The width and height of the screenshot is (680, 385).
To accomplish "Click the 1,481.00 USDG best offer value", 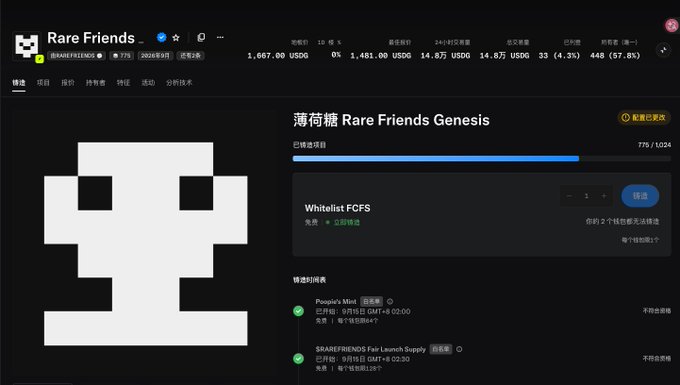I will (381, 55).
